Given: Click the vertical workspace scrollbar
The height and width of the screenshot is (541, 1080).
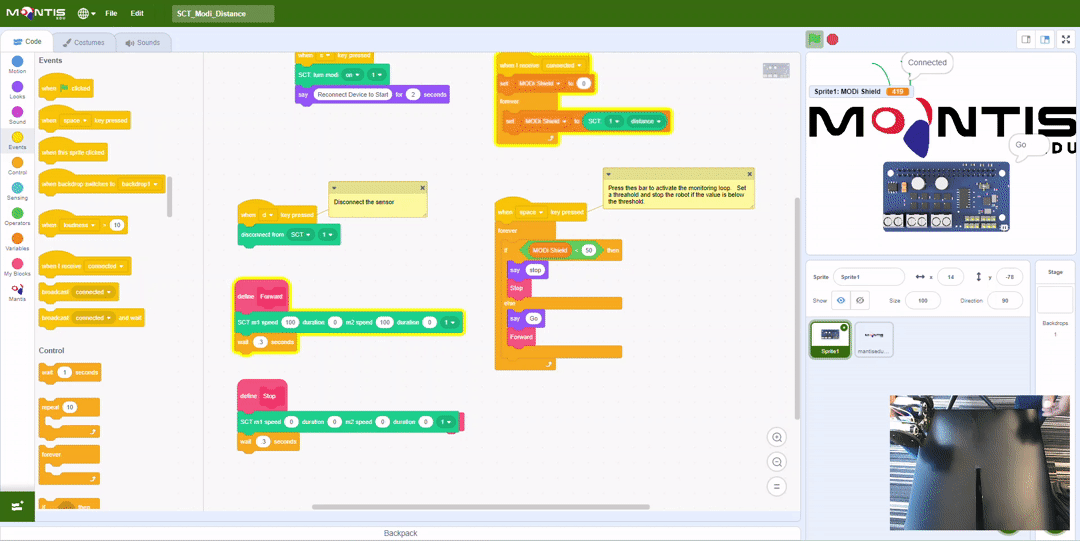Looking at the screenshot, I should pyautogui.click(x=798, y=308).
